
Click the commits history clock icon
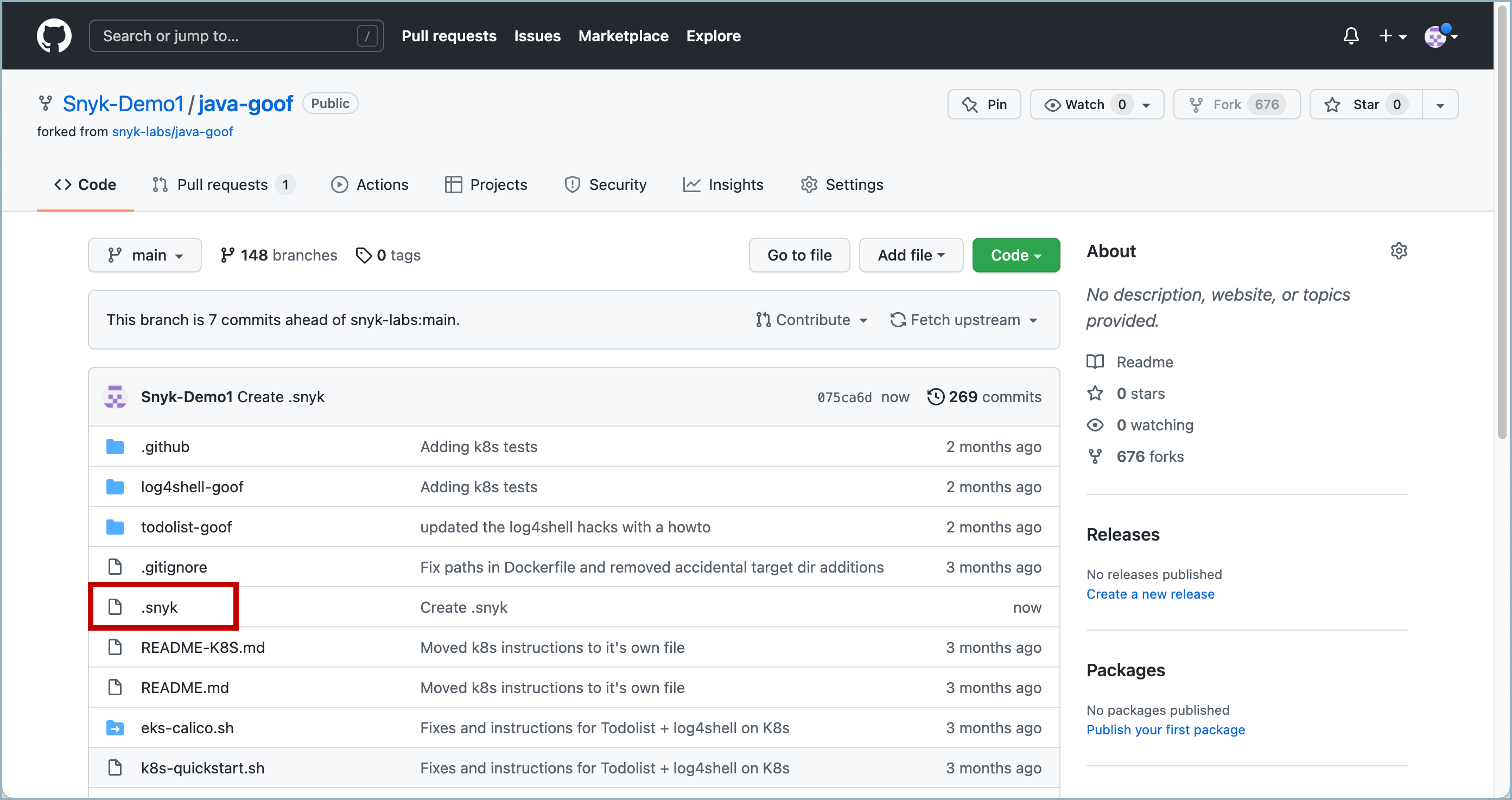coord(936,396)
